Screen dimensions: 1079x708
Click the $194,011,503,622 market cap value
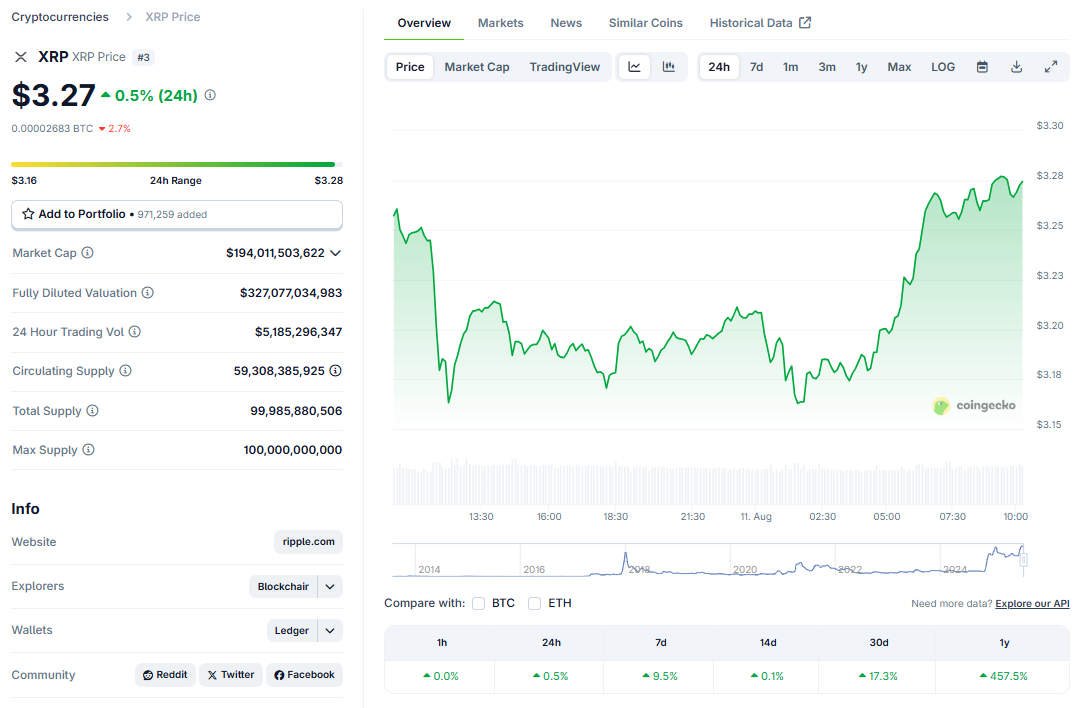(x=275, y=253)
